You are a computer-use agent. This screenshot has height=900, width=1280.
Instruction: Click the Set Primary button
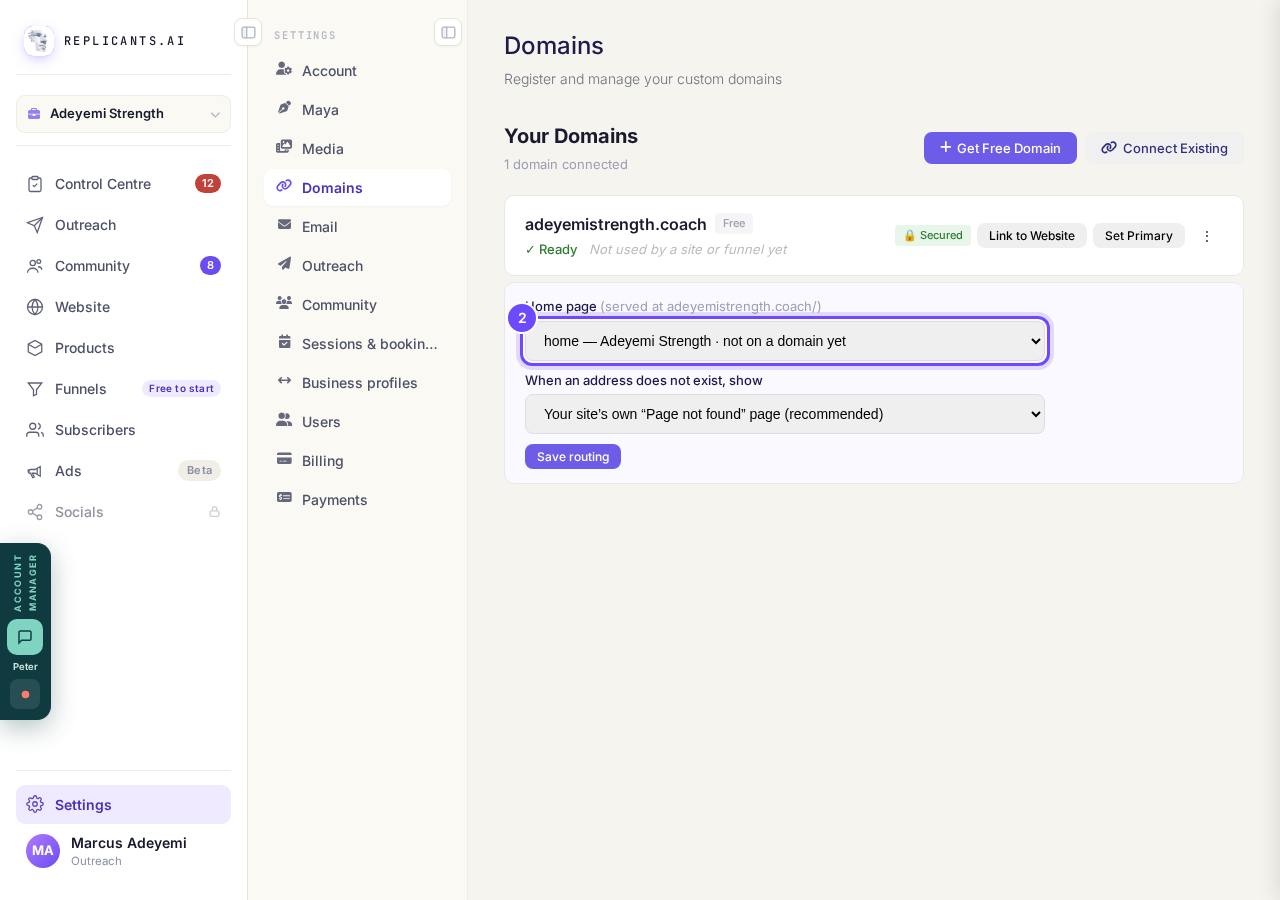[1139, 236]
